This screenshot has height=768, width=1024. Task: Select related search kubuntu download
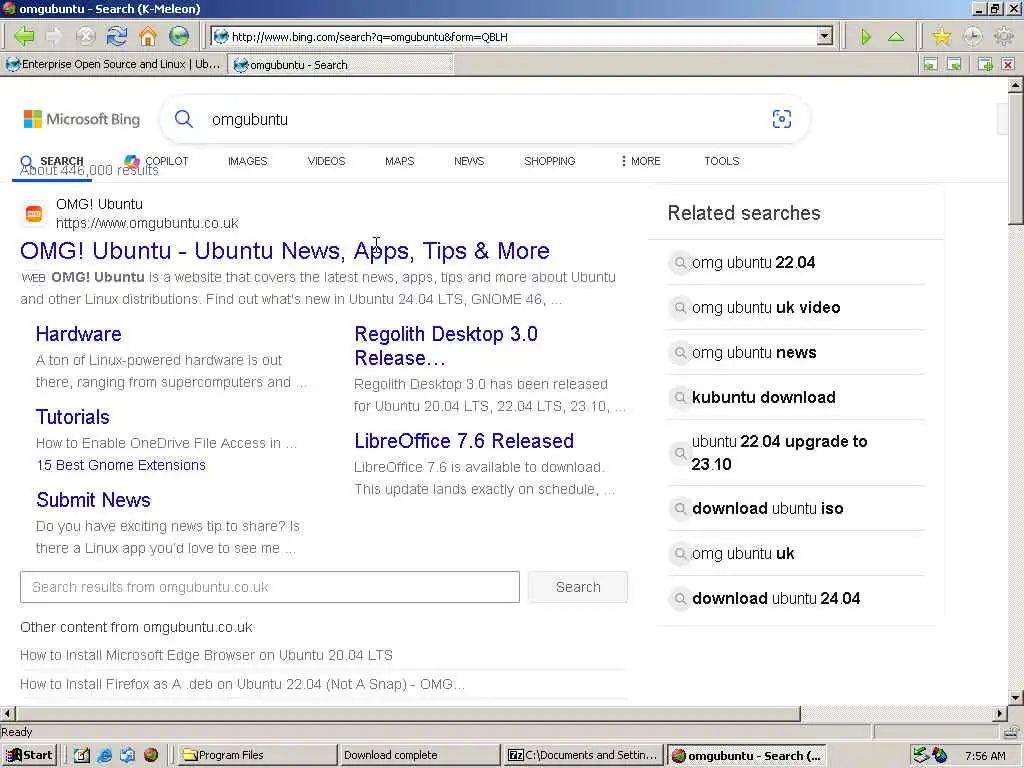[x=763, y=398]
